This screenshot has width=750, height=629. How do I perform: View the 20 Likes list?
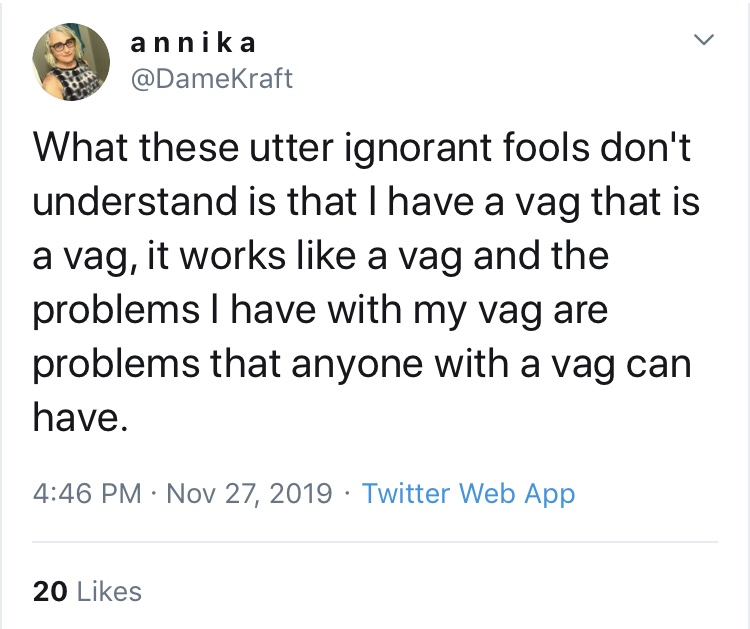tap(88, 591)
